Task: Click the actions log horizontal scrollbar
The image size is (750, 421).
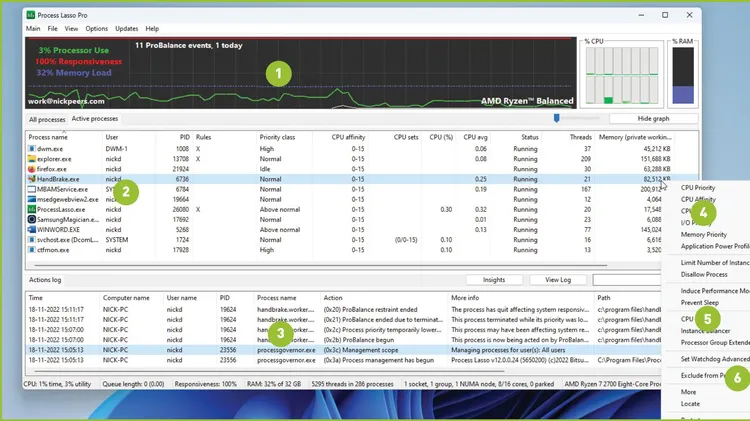Action: [x=269, y=371]
